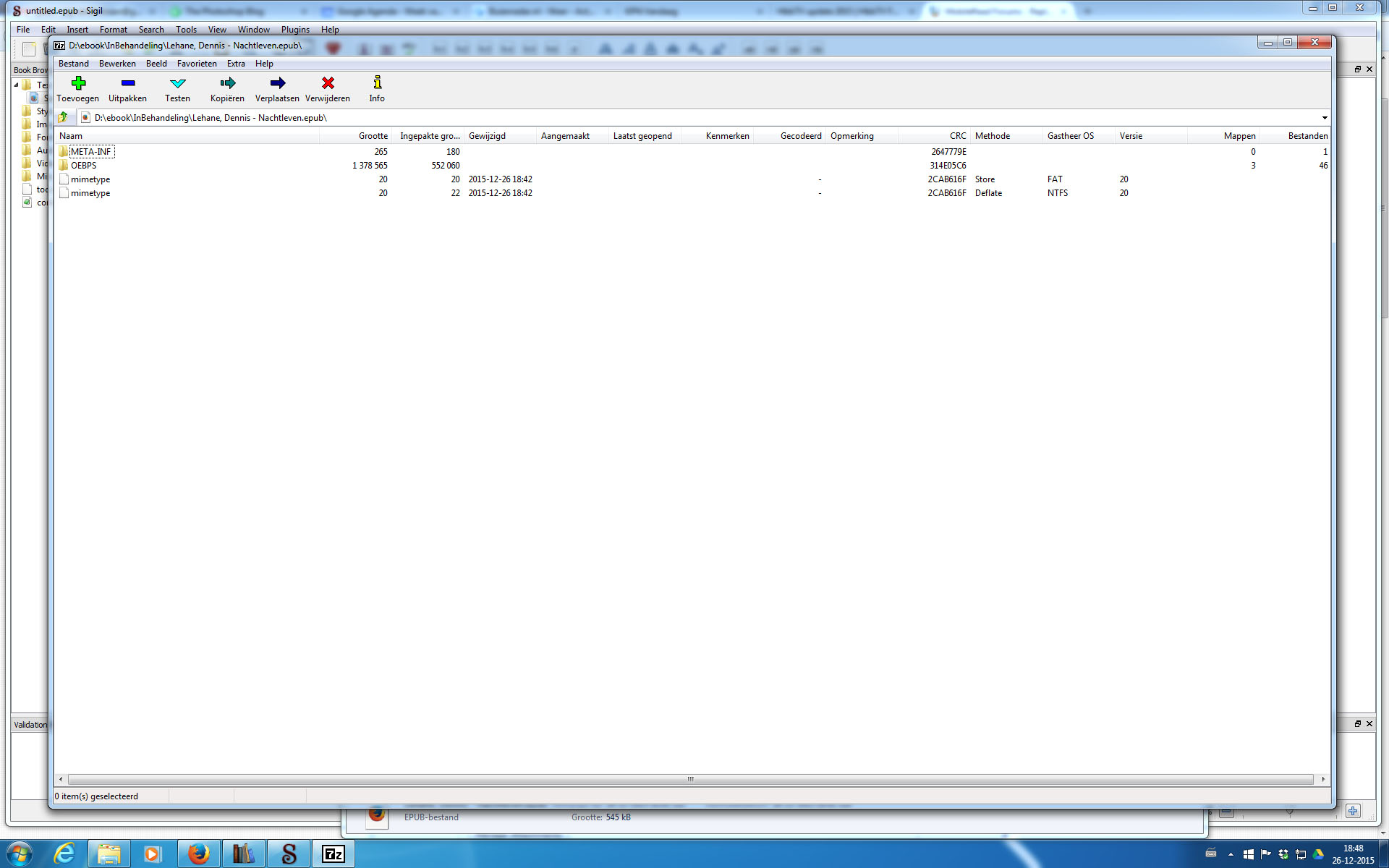This screenshot has height=868, width=1389.
Task: Open the 7-Zip taskbar icon
Action: [333, 854]
